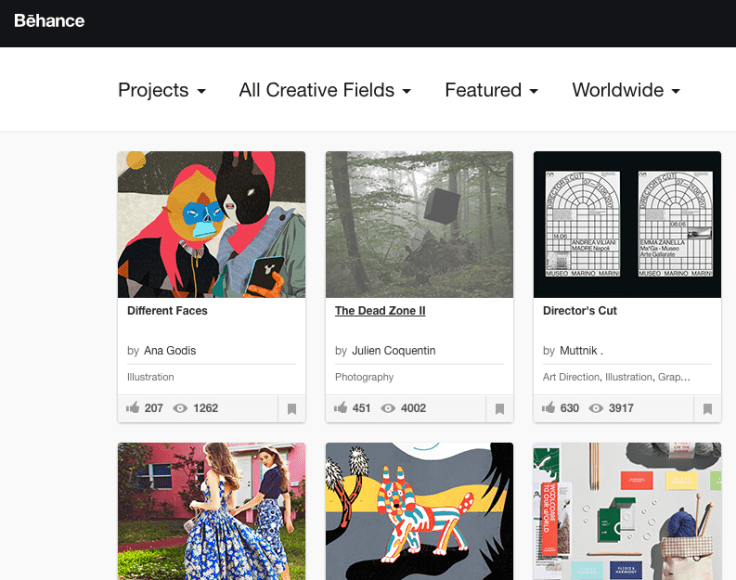This screenshot has width=736, height=580.
Task: Bookmark The Dead Zone II project
Action: 500,409
